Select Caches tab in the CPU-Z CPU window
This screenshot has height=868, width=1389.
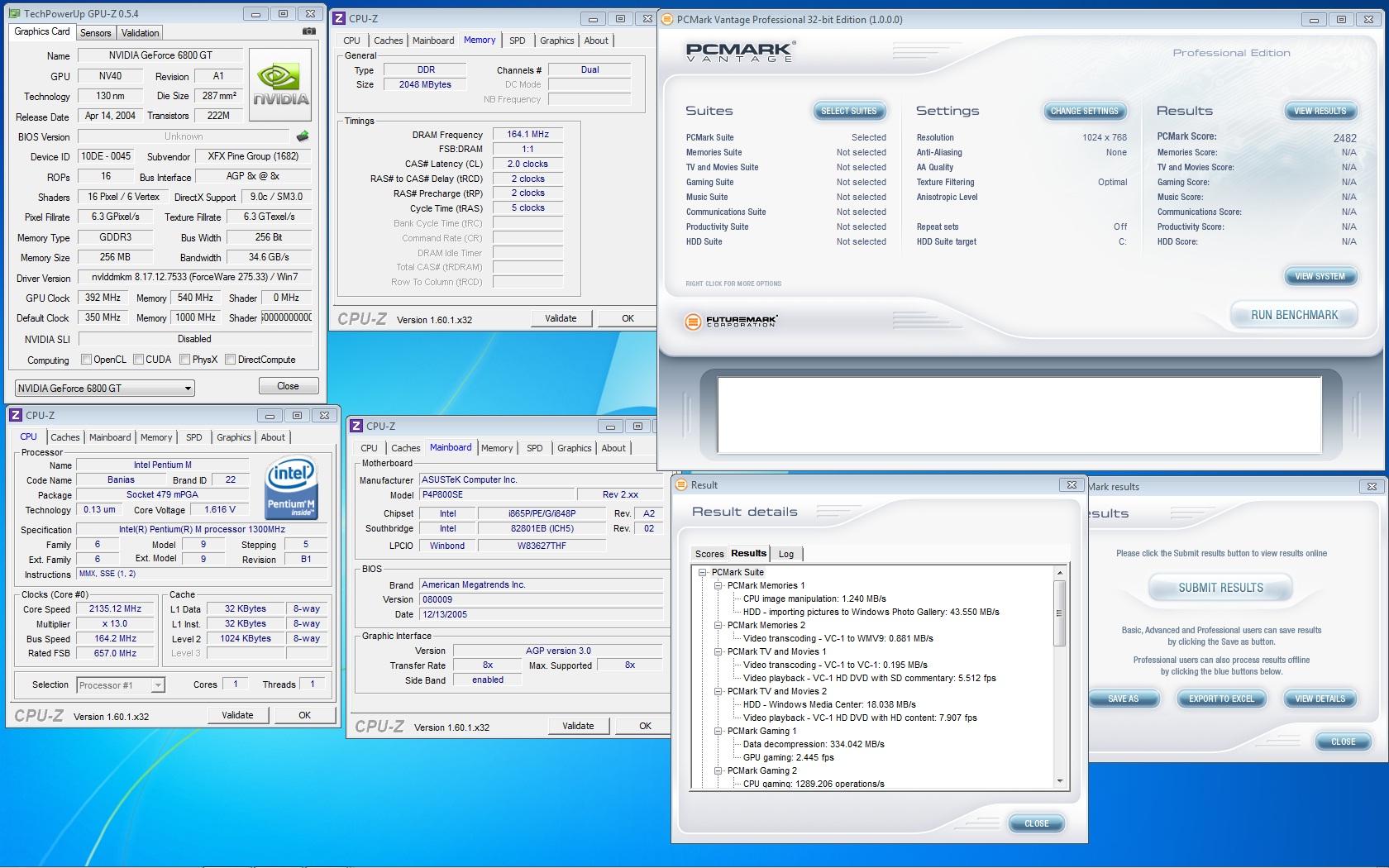[x=64, y=437]
